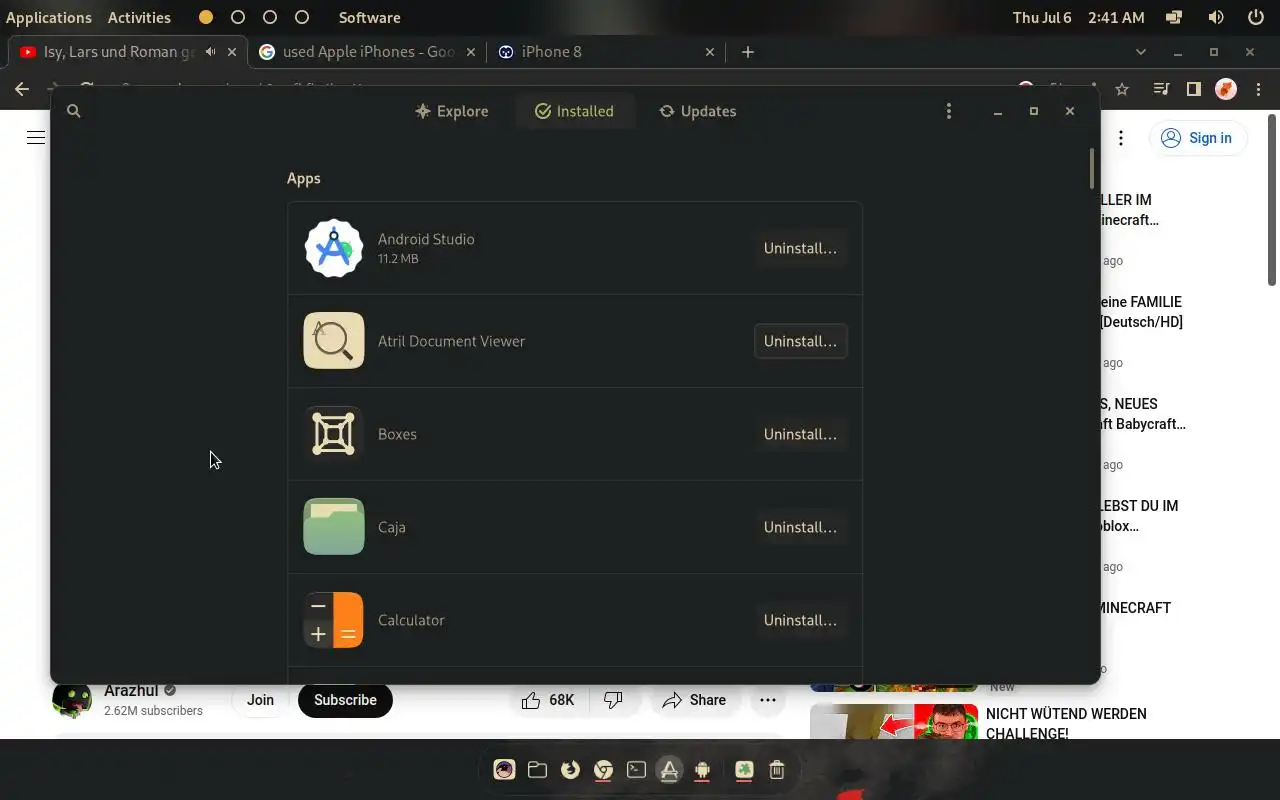Switch to "used Apple iPhones" browser tab
The height and width of the screenshot is (800, 1280).
(369, 52)
